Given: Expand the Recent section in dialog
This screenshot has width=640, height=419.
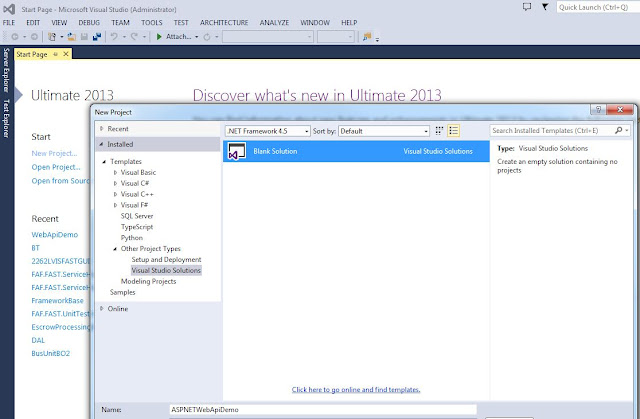Looking at the screenshot, I should (x=102, y=129).
